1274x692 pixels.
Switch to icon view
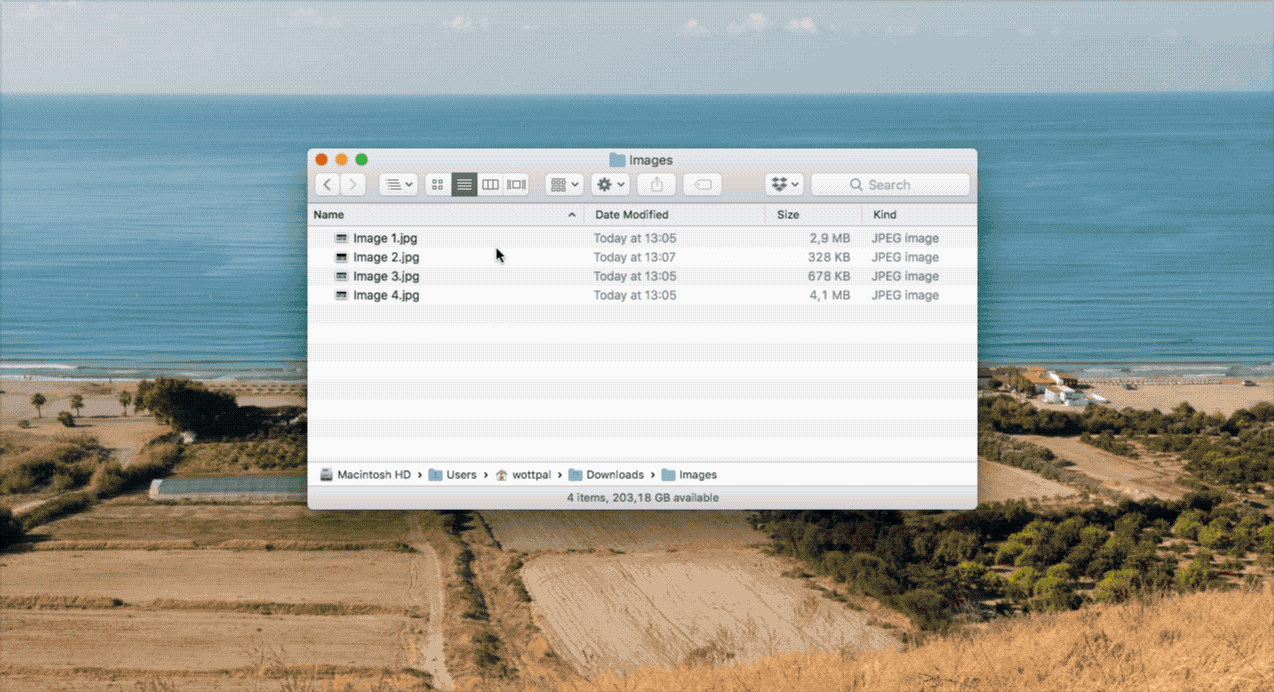[x=437, y=185]
